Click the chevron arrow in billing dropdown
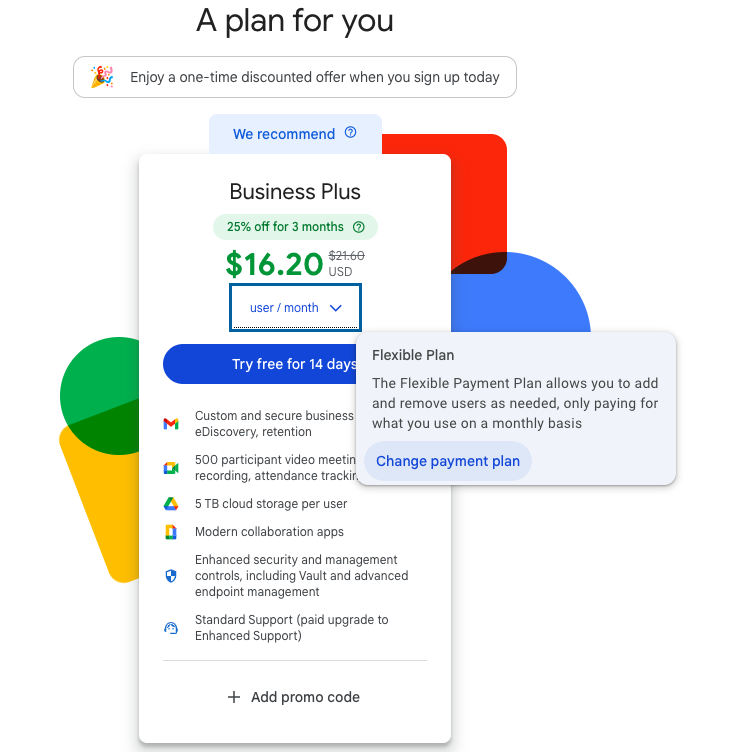Screen dimensions: 750x752 point(336,308)
